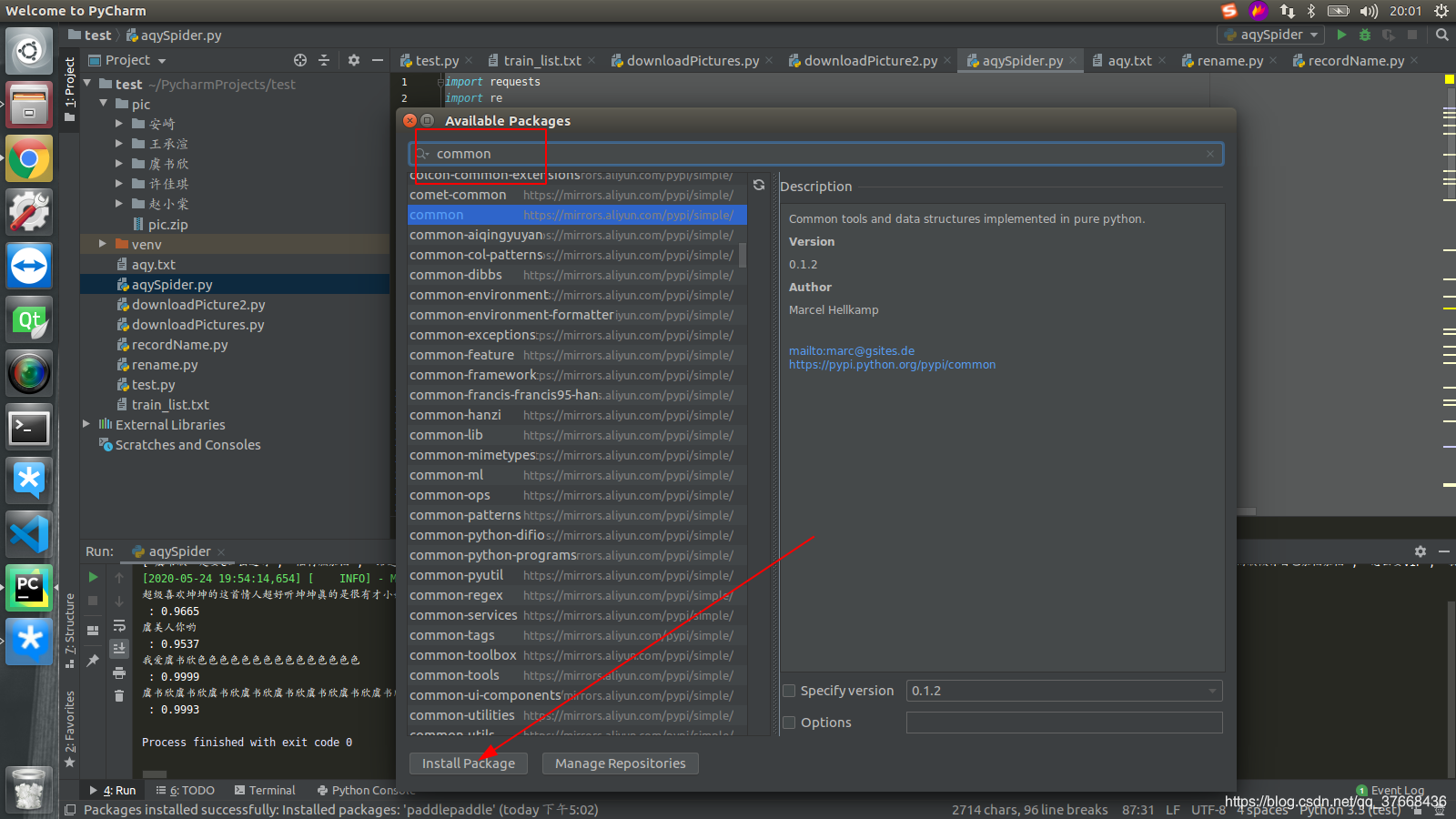This screenshot has width=1456, height=819.
Task: Select pic.zip in the project tree
Action: pyautogui.click(x=167, y=224)
